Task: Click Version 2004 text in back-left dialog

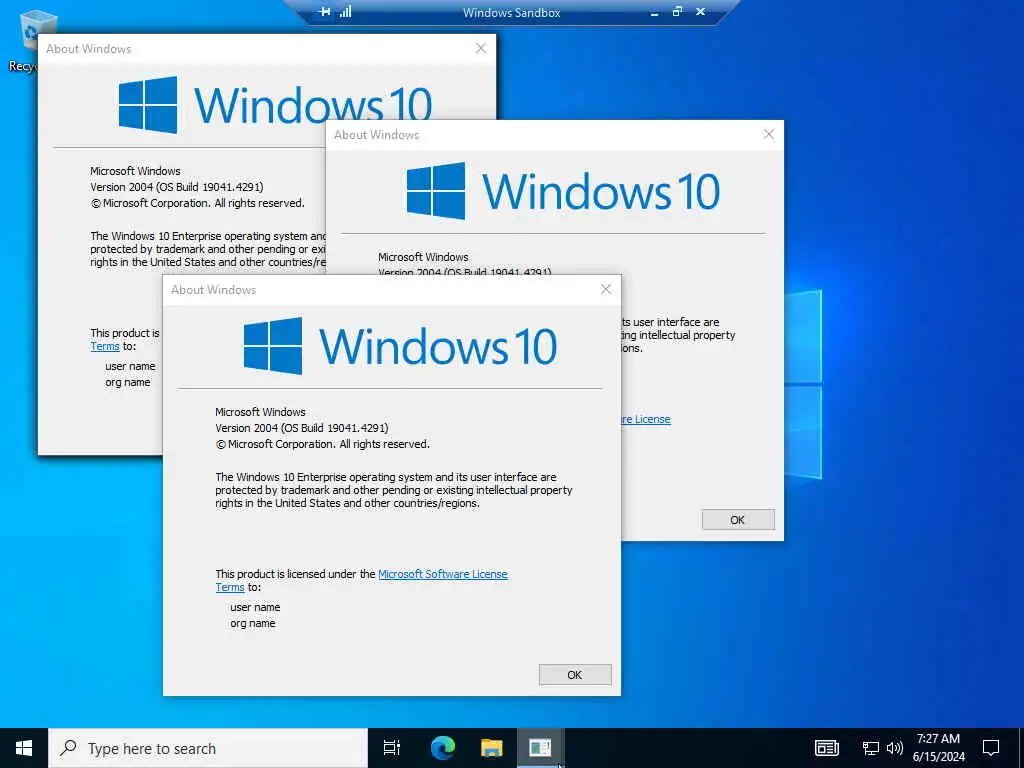Action: tap(177, 187)
